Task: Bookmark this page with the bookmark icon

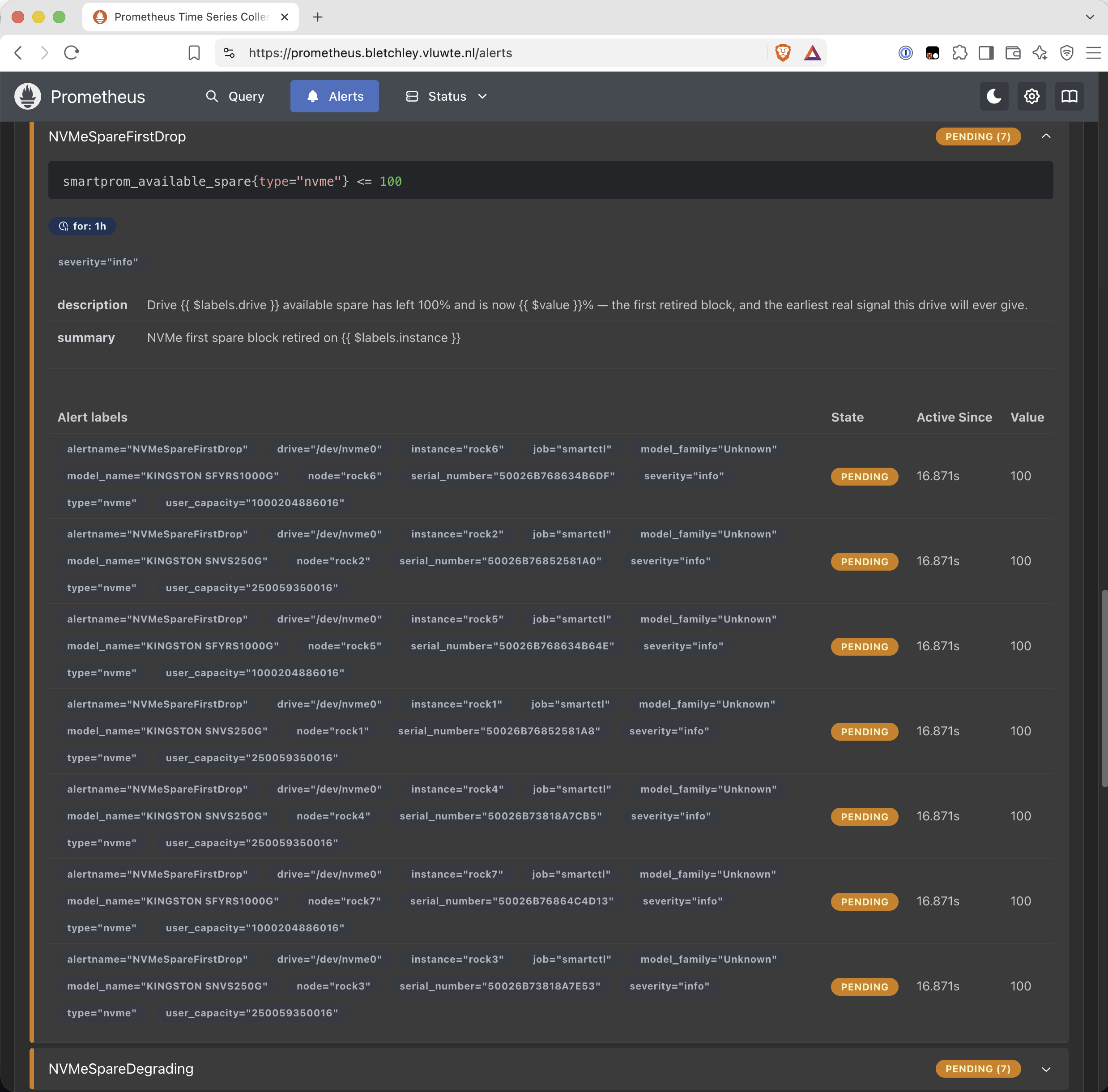Action: click(x=194, y=53)
